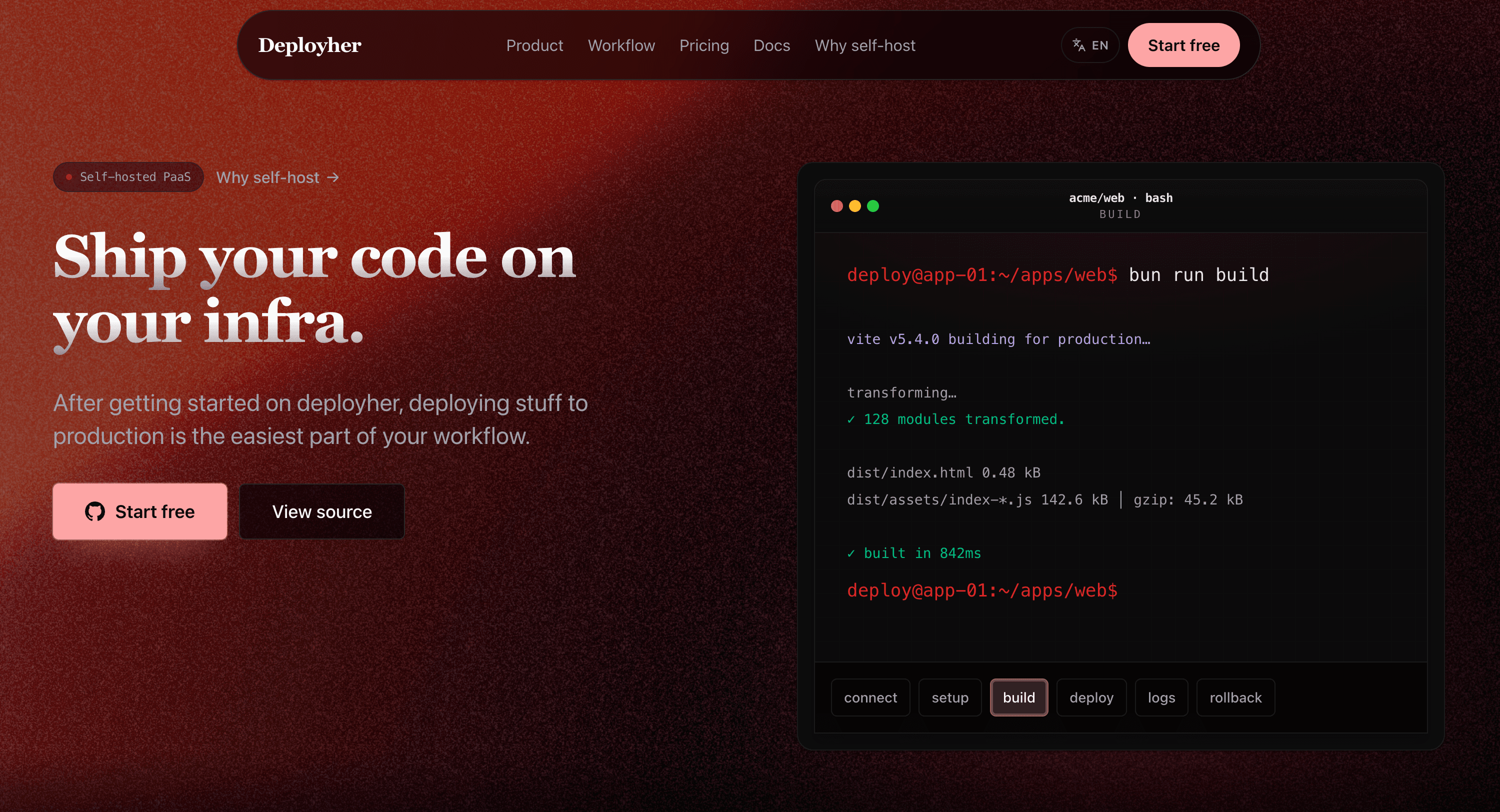The width and height of the screenshot is (1500, 812).
Task: Click the 'transforming…' terminal line
Action: click(901, 392)
